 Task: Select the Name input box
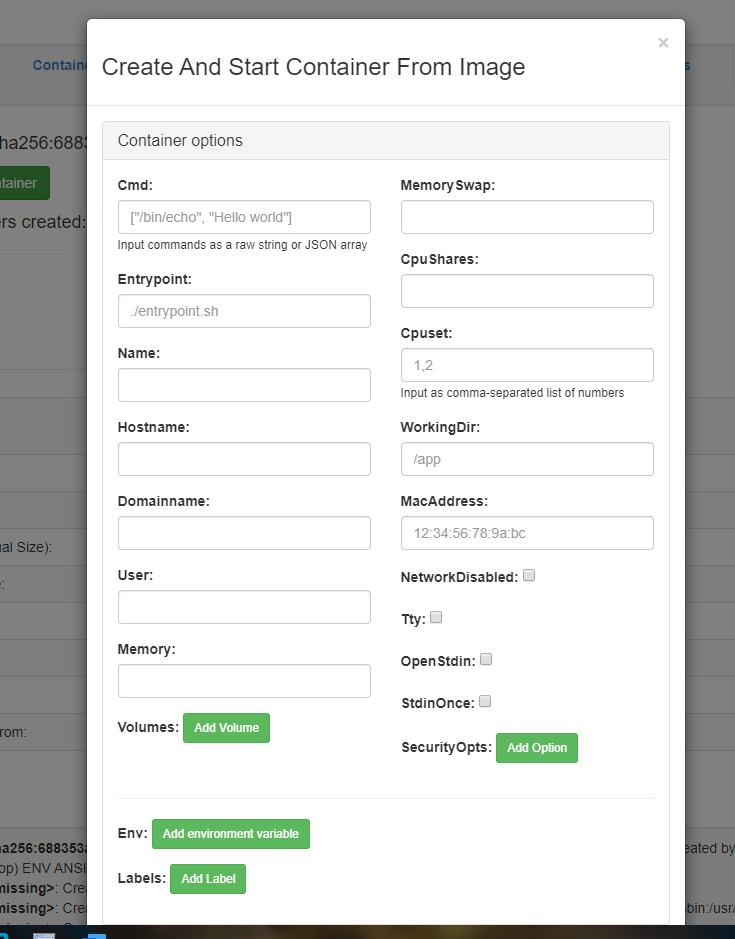244,385
